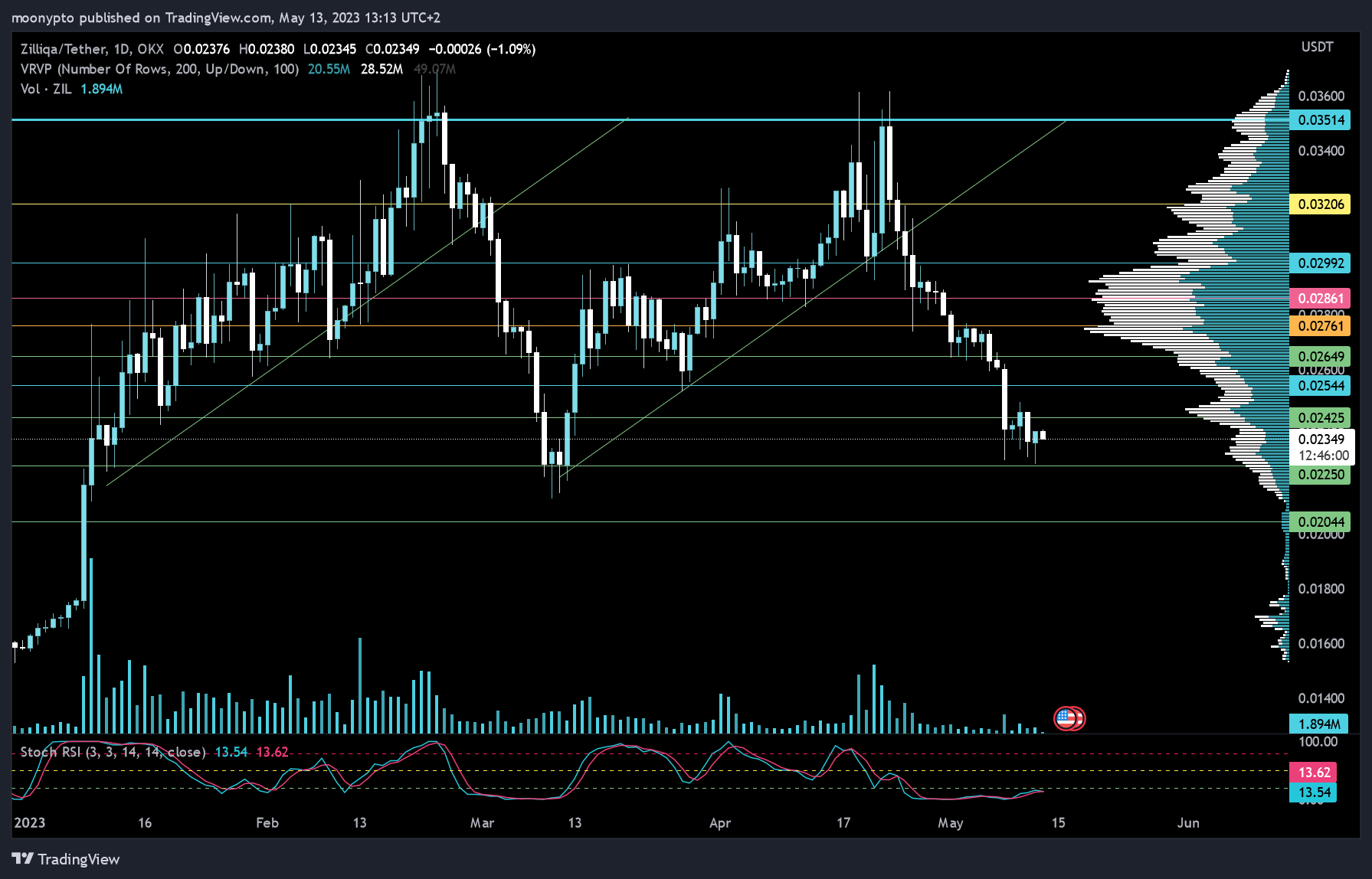Click the Feb date on time axis

click(x=267, y=823)
